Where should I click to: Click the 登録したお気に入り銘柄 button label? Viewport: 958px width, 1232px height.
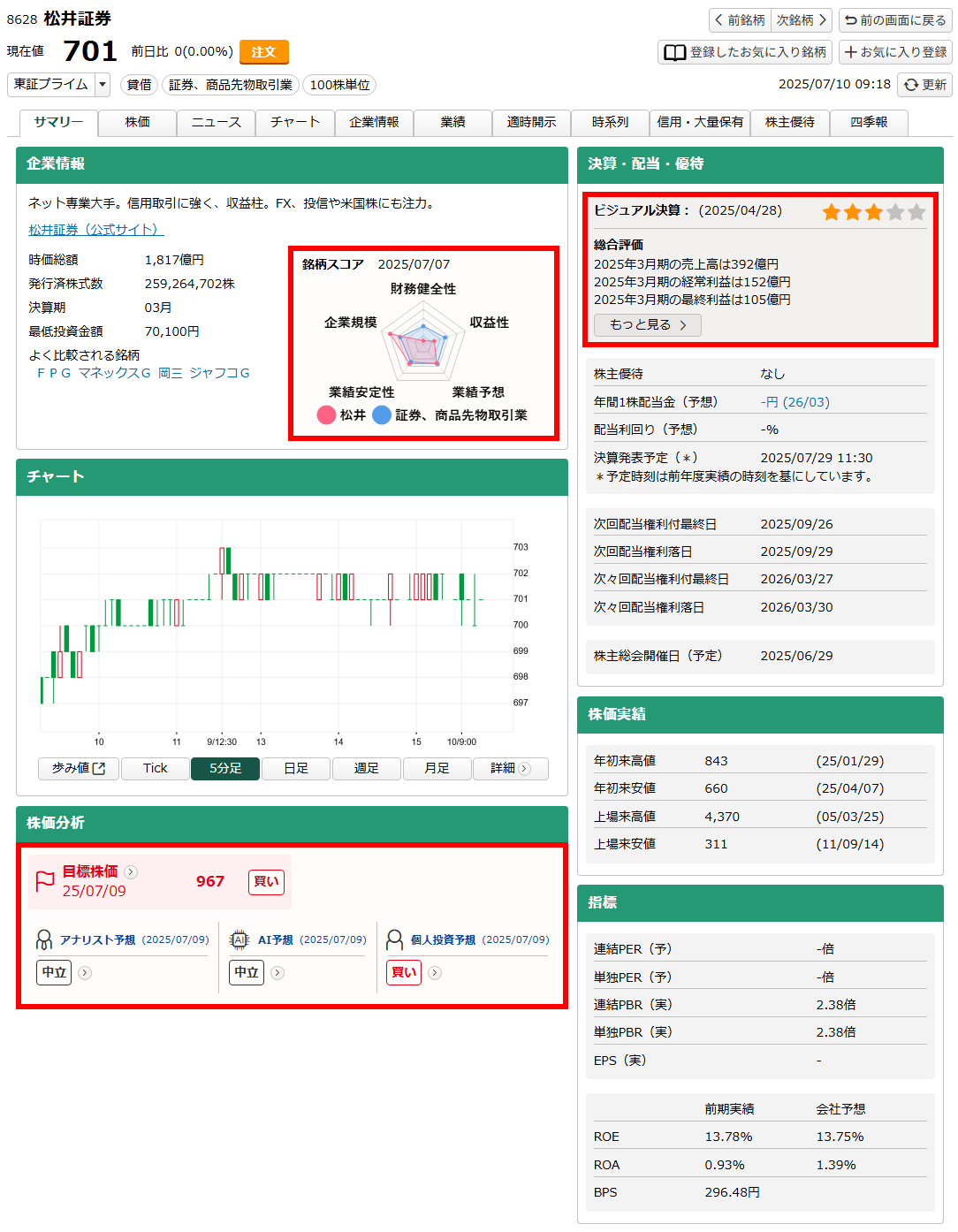pos(758,52)
